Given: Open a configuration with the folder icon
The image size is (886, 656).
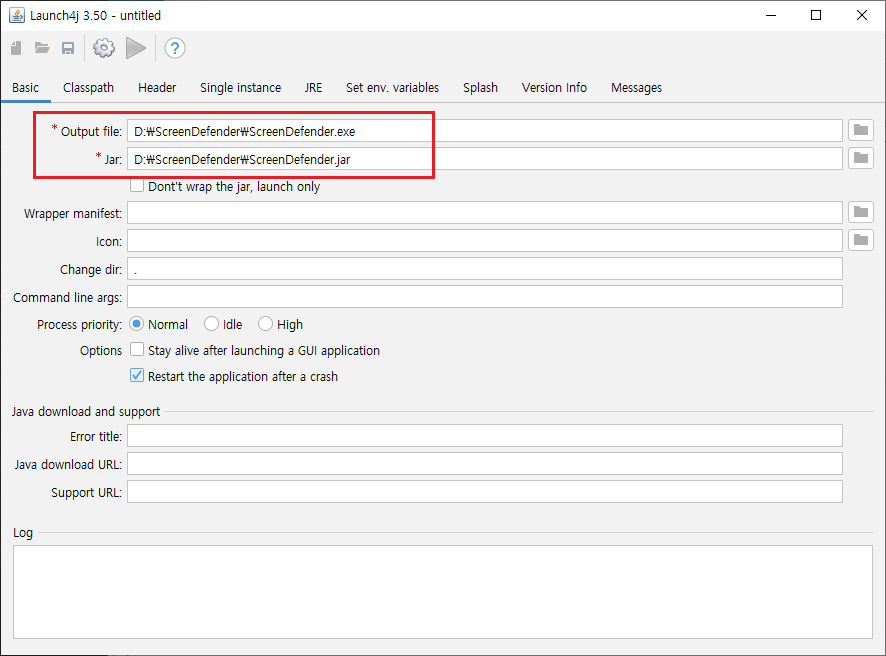Looking at the screenshot, I should click(x=42, y=48).
